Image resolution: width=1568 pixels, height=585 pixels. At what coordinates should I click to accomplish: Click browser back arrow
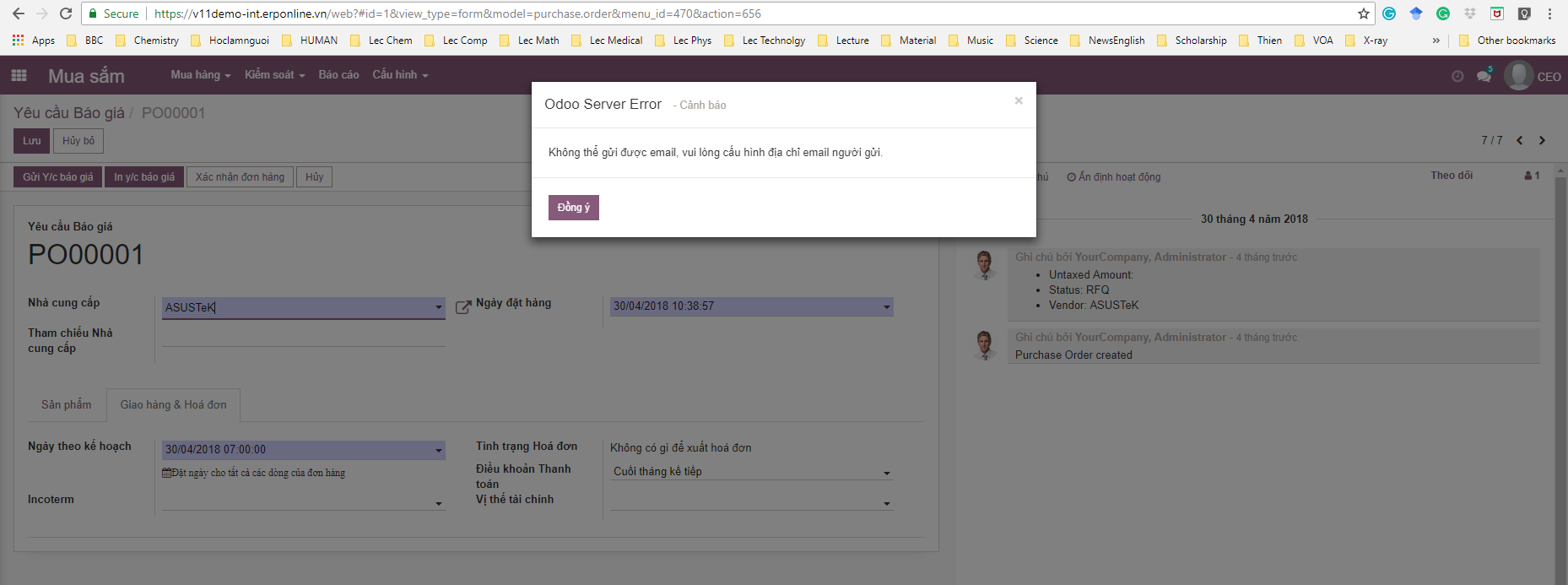coord(18,14)
